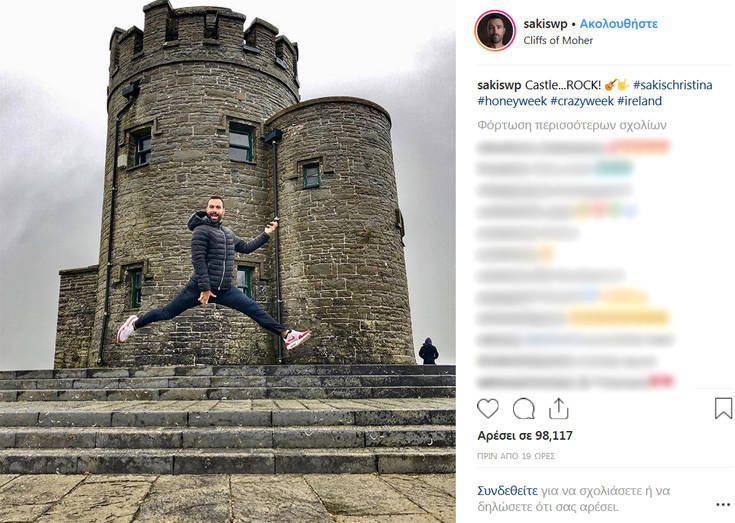735x523 pixels.
Task: Open the Cliffs of Moher location
Action: coord(558,40)
